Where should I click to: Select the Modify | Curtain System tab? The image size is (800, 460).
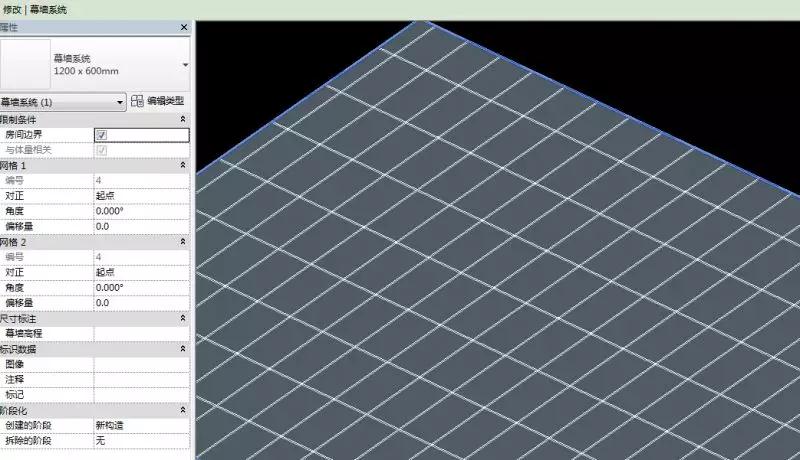(35, 10)
